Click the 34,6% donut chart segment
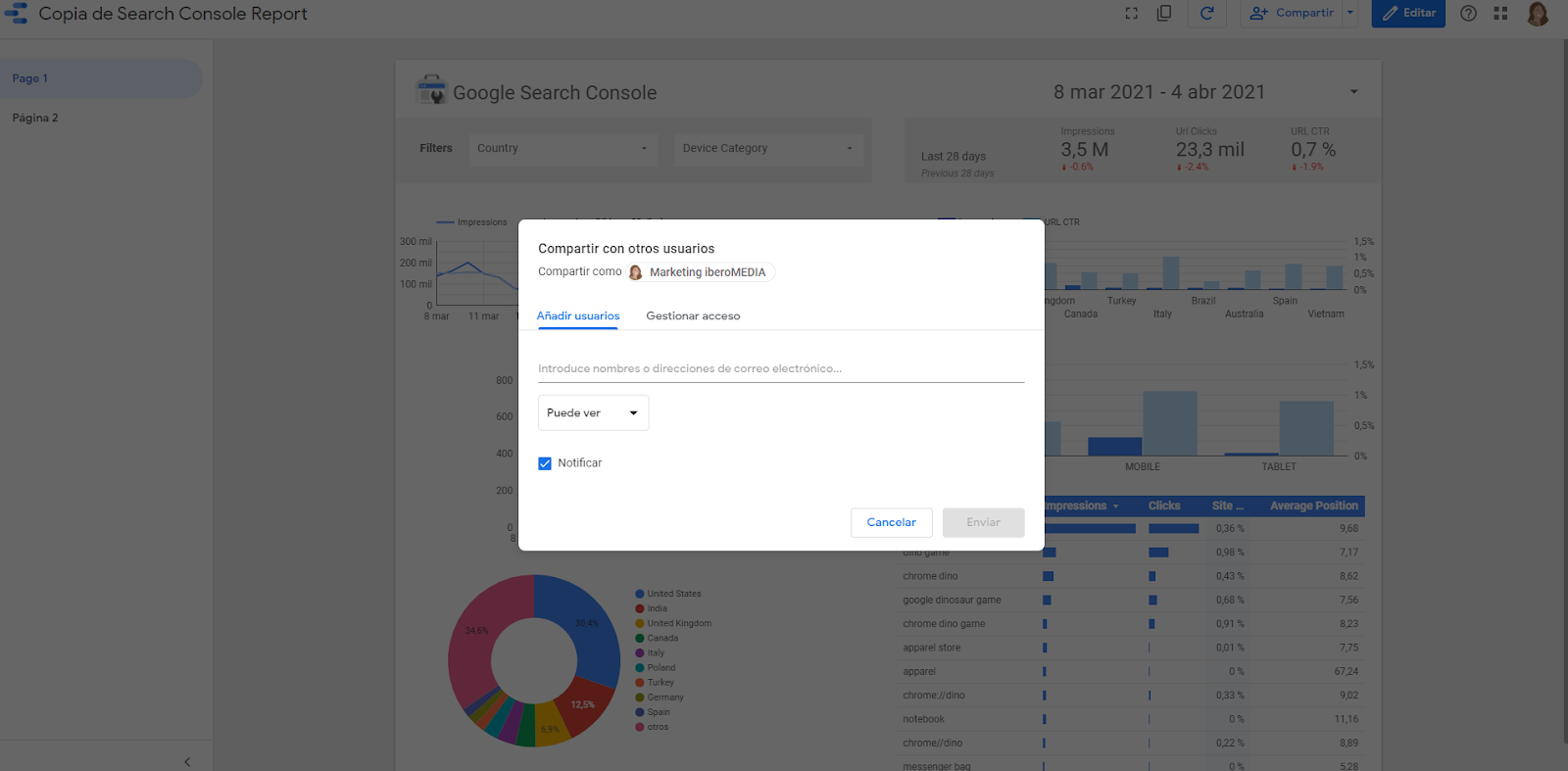Image resolution: width=1568 pixels, height=771 pixels. click(476, 630)
